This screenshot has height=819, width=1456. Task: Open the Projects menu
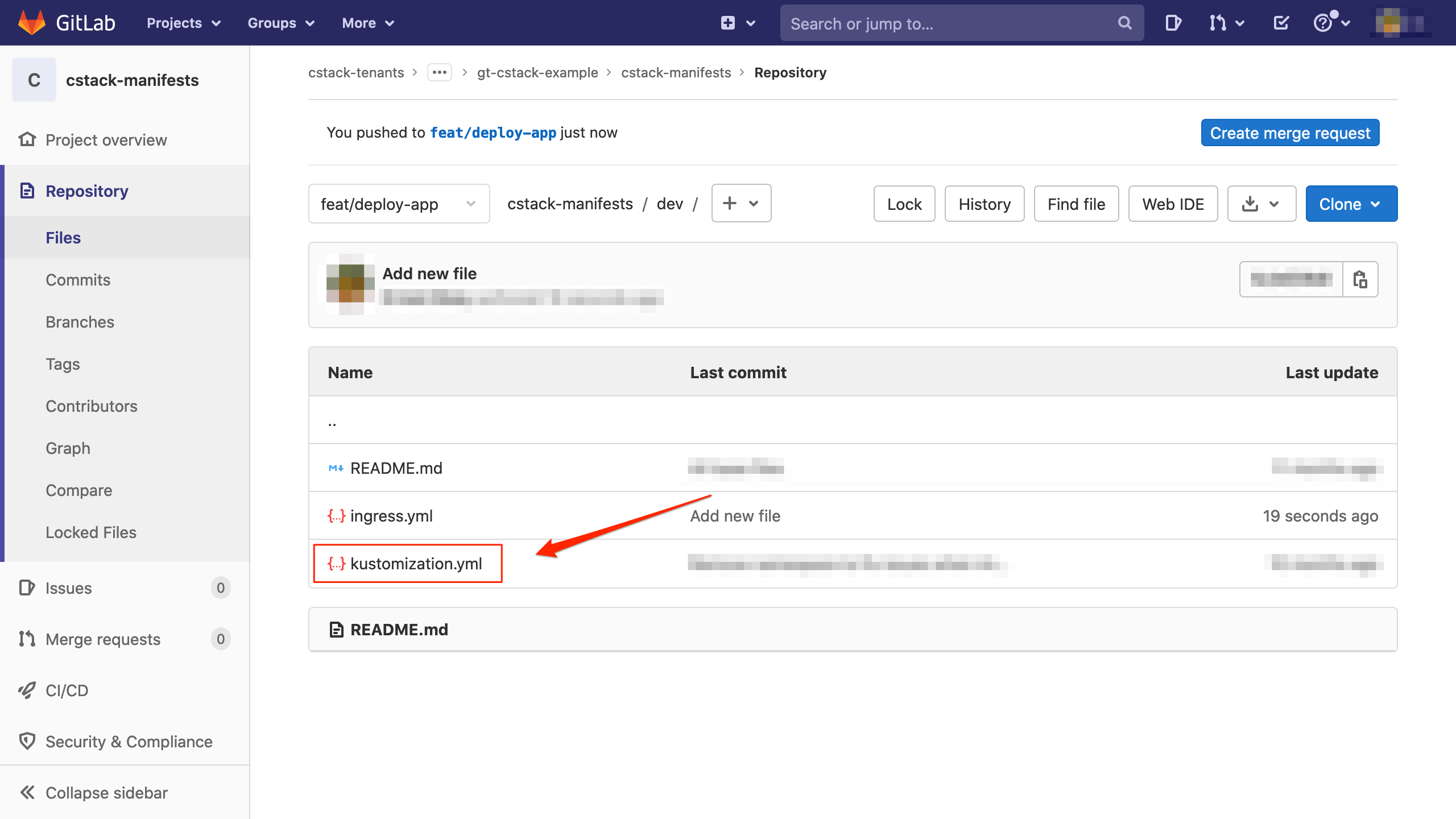tap(183, 23)
